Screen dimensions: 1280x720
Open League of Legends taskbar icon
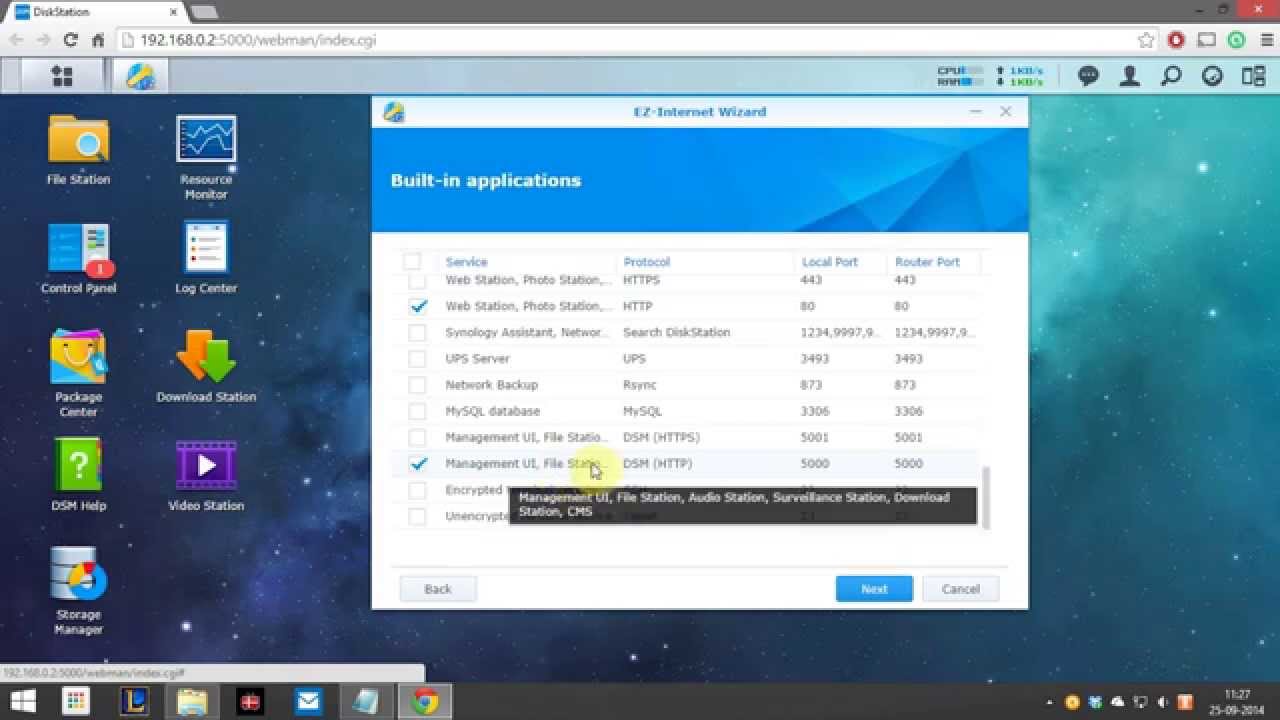point(135,702)
